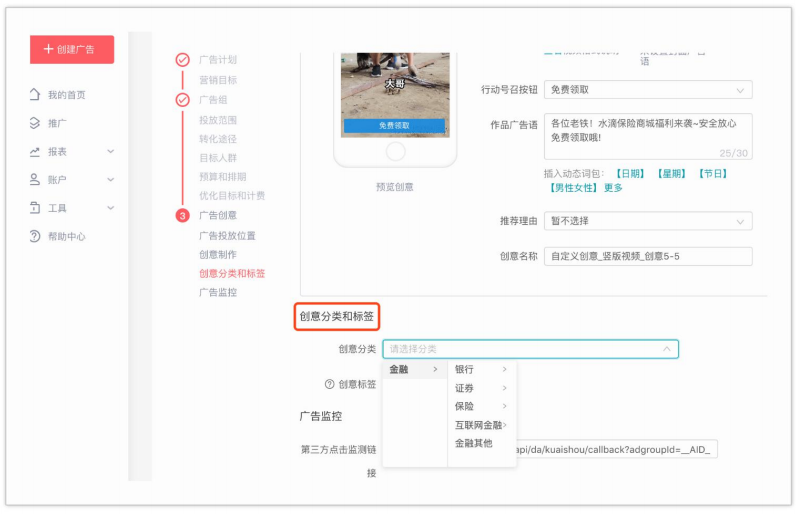Insert the 【节日】 dynamic word
Image resolution: width=801 pixels, height=514 pixels.
pyautogui.click(x=713, y=174)
